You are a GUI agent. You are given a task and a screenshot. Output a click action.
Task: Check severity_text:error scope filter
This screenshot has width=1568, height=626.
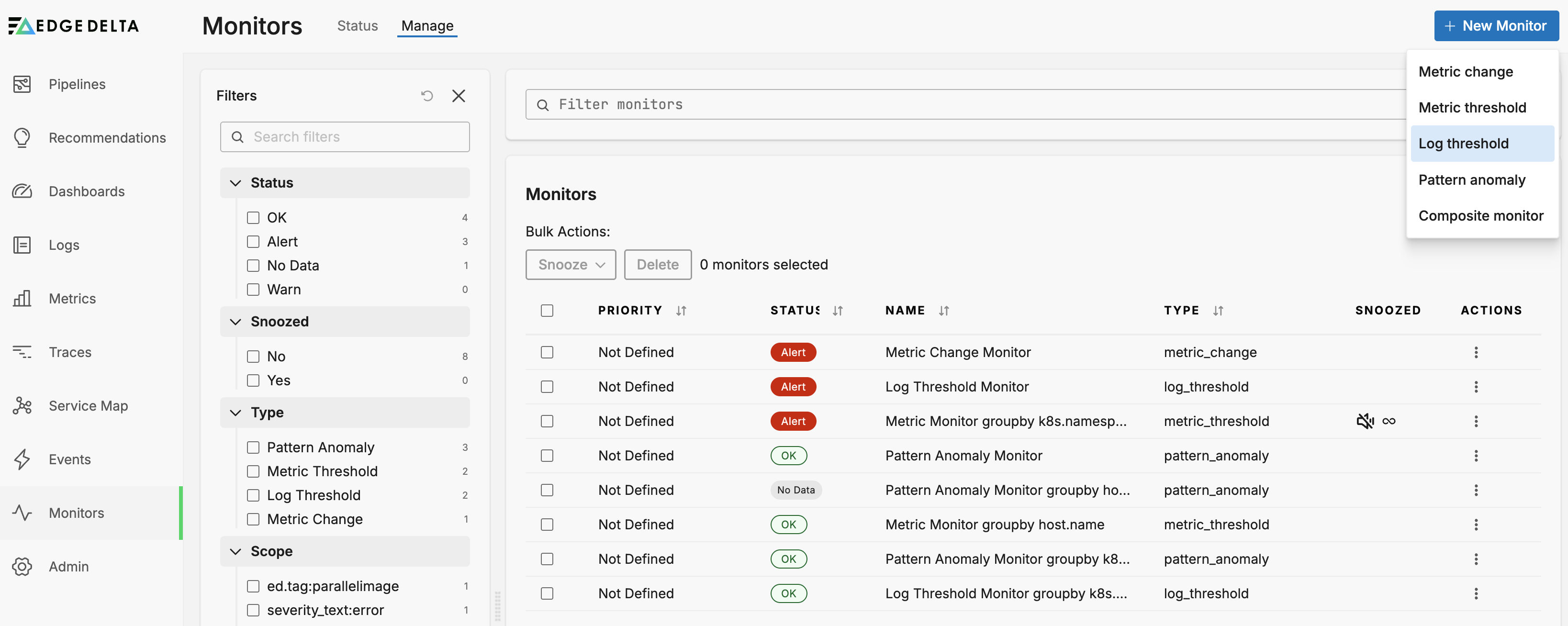(253, 610)
